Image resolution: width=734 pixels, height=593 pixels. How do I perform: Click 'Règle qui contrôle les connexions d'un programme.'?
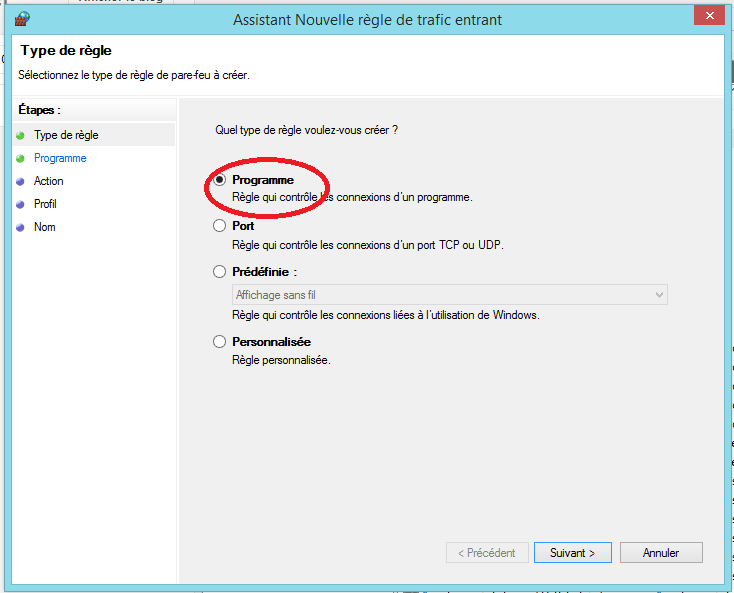coord(352,198)
